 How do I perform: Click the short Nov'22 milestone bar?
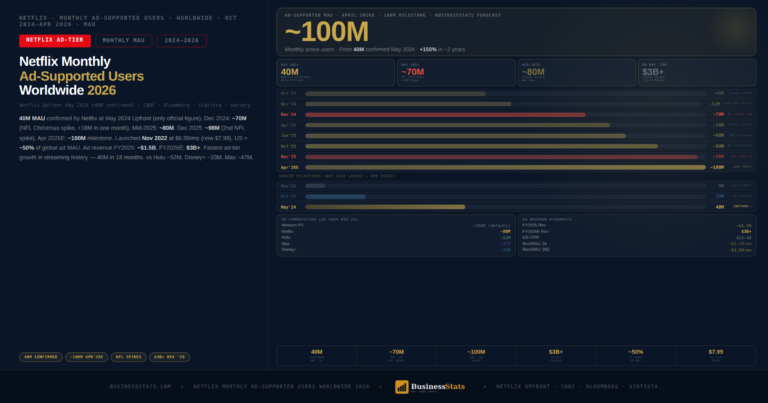pyautogui.click(x=315, y=186)
